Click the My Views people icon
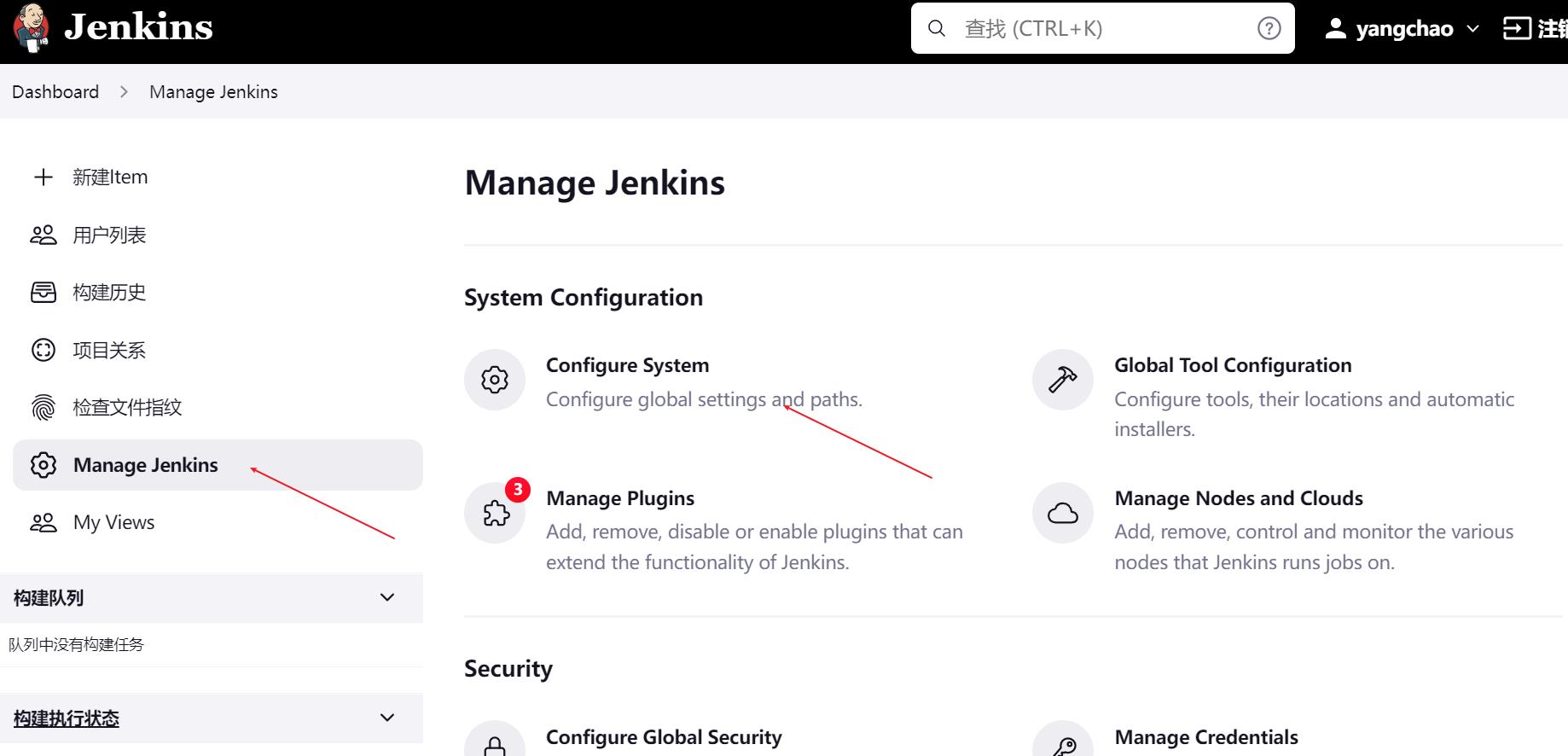The height and width of the screenshot is (756, 1568). coord(44,522)
